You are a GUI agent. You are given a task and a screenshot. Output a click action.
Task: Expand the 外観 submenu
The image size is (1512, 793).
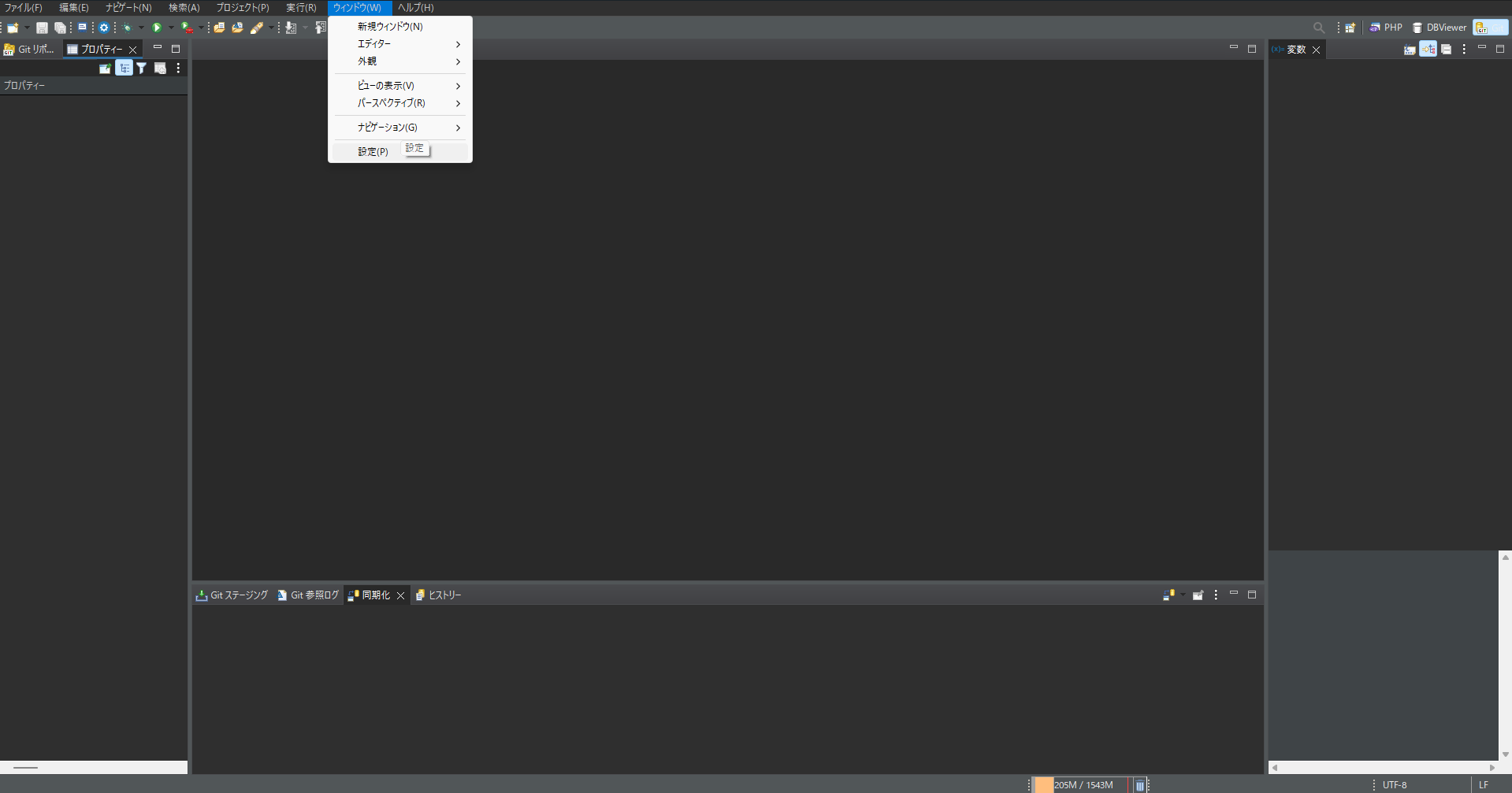pos(400,61)
